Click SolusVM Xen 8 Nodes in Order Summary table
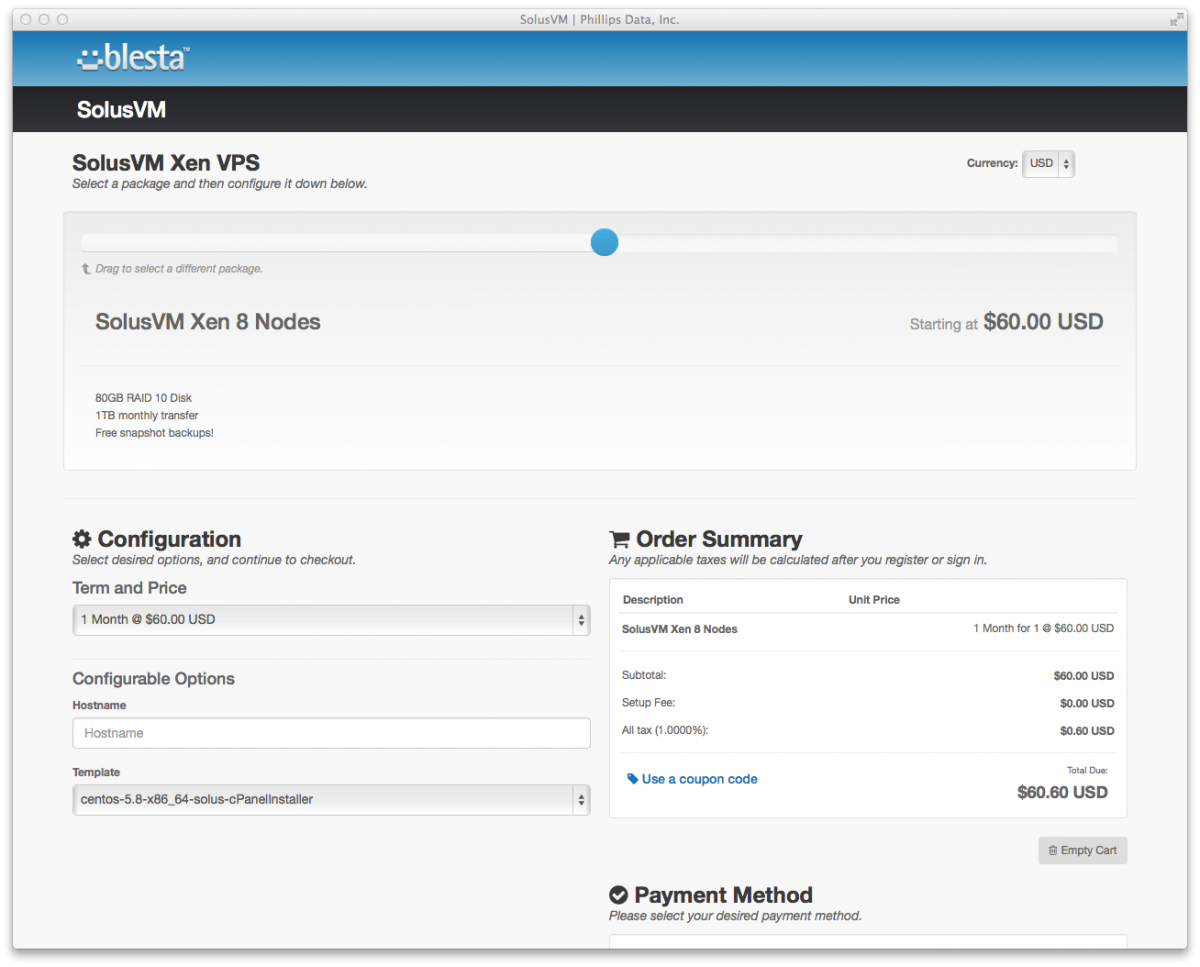The height and width of the screenshot is (967, 1200). point(680,629)
